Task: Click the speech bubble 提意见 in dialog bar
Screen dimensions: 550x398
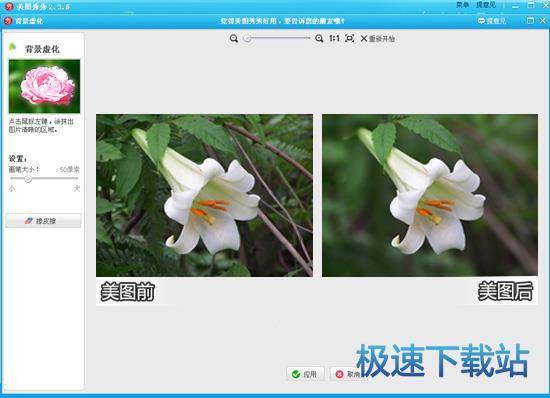Action: (x=492, y=21)
